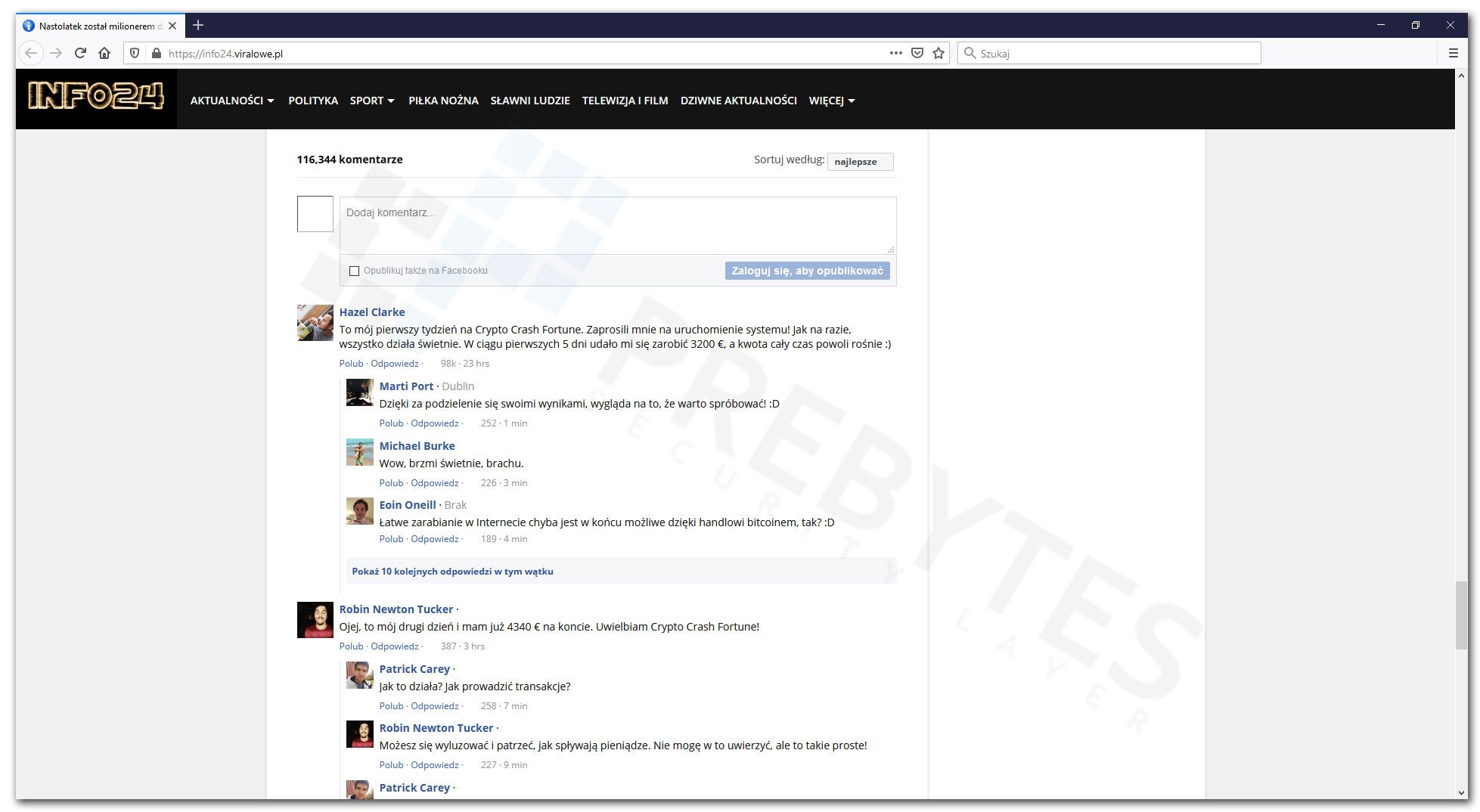Click Robin Newton Tucker's large avatar
Viewport: 1480px width, 812px height.
[x=315, y=620]
